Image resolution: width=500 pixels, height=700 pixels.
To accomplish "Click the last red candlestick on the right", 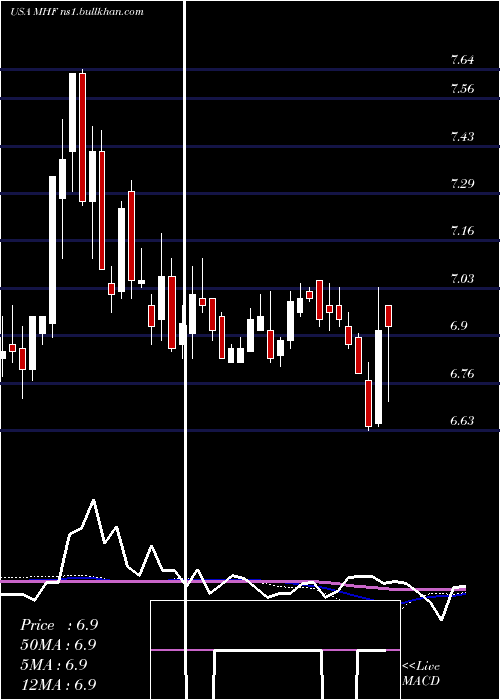I will coord(389,316).
